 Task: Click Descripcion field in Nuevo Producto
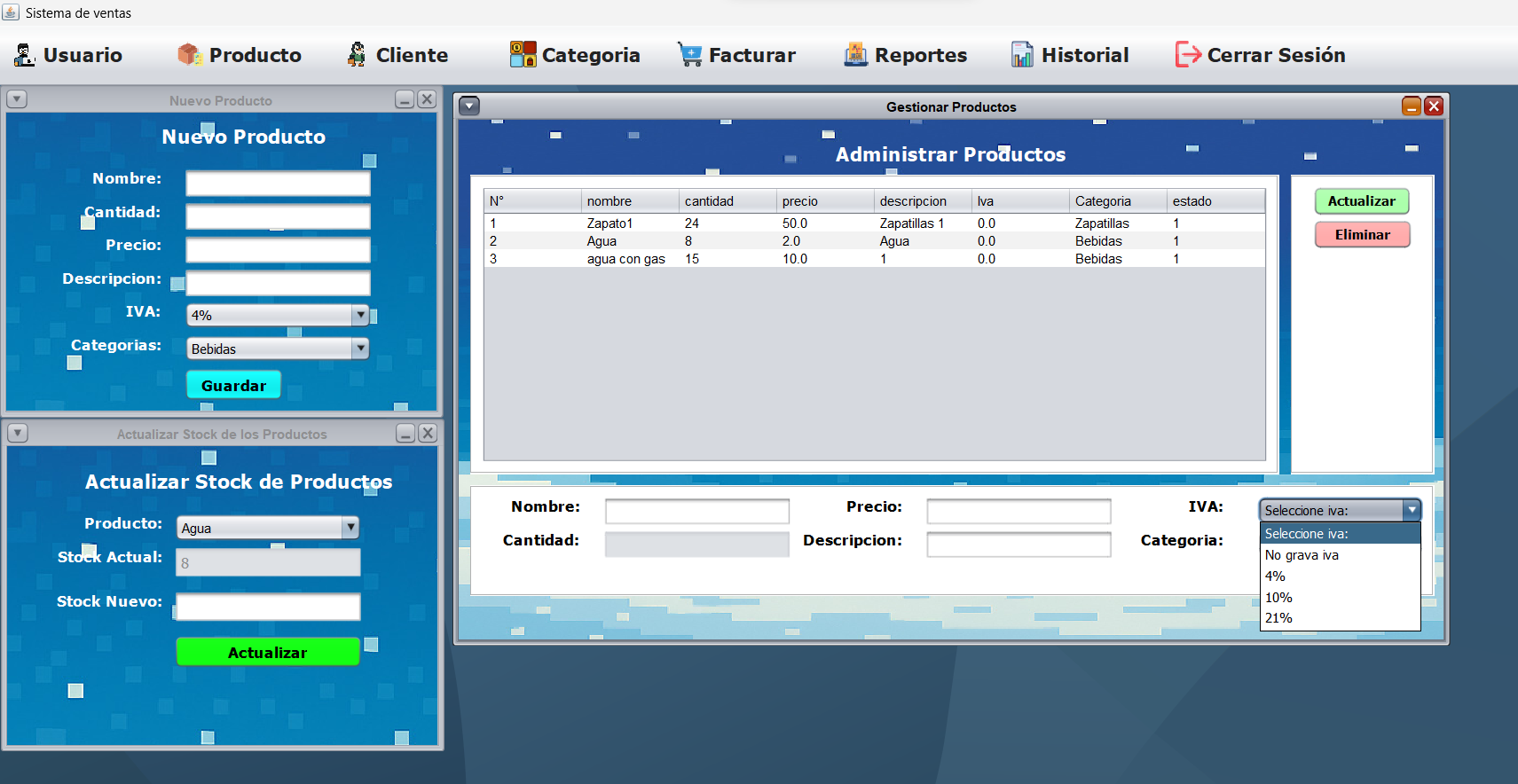(x=278, y=284)
